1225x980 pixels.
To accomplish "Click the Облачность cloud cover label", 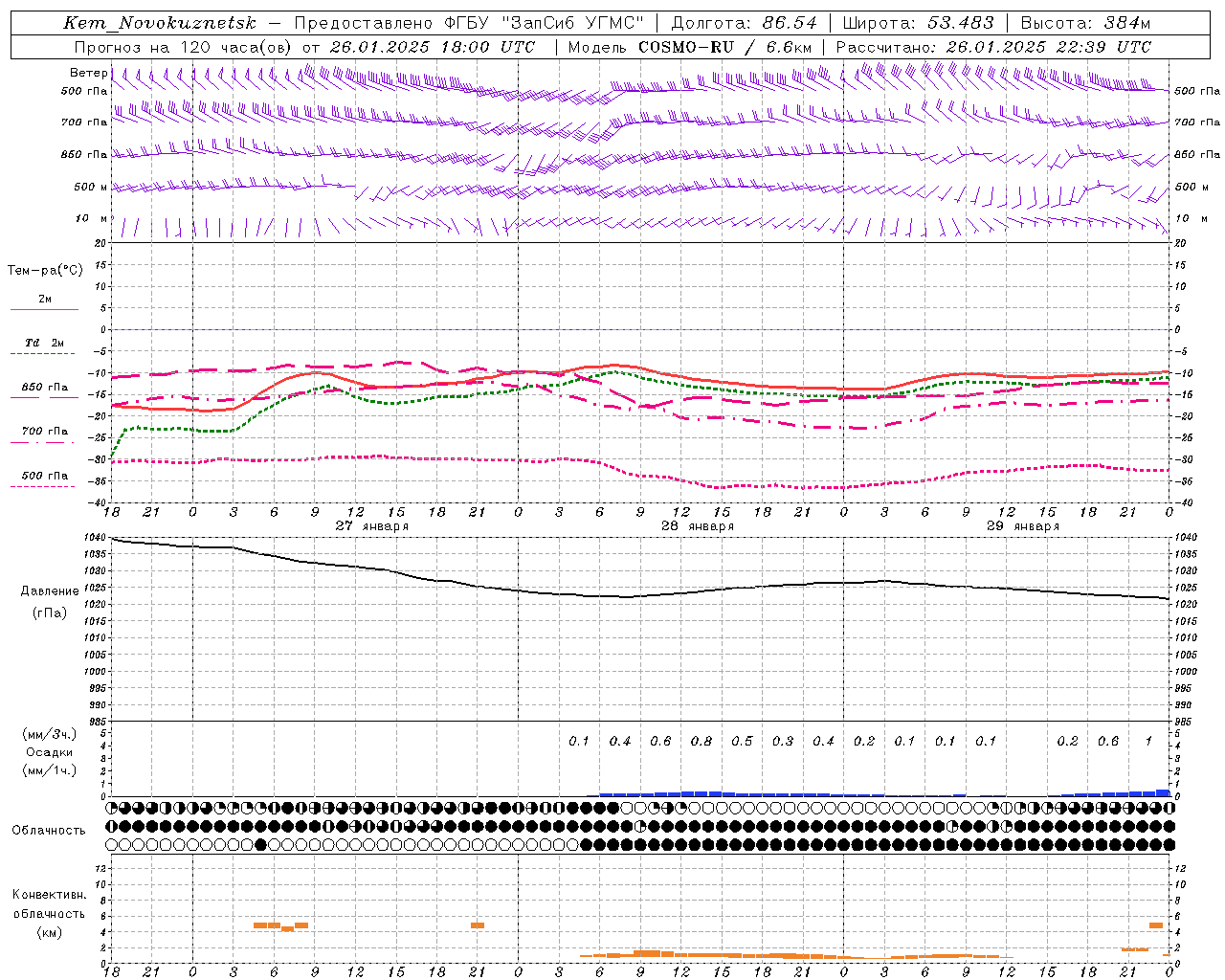I will 49,830.
